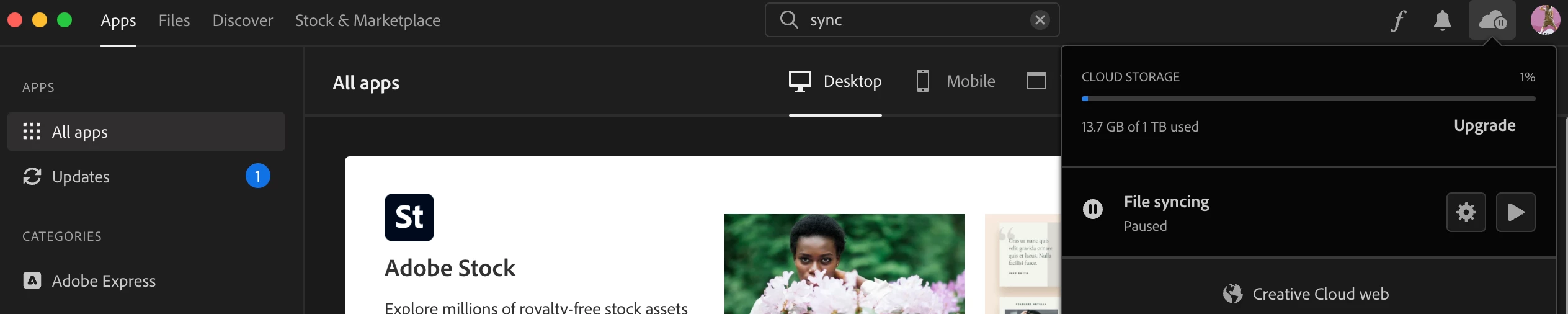Open the Fonts icon in top bar
1568x314 pixels.
1398,20
